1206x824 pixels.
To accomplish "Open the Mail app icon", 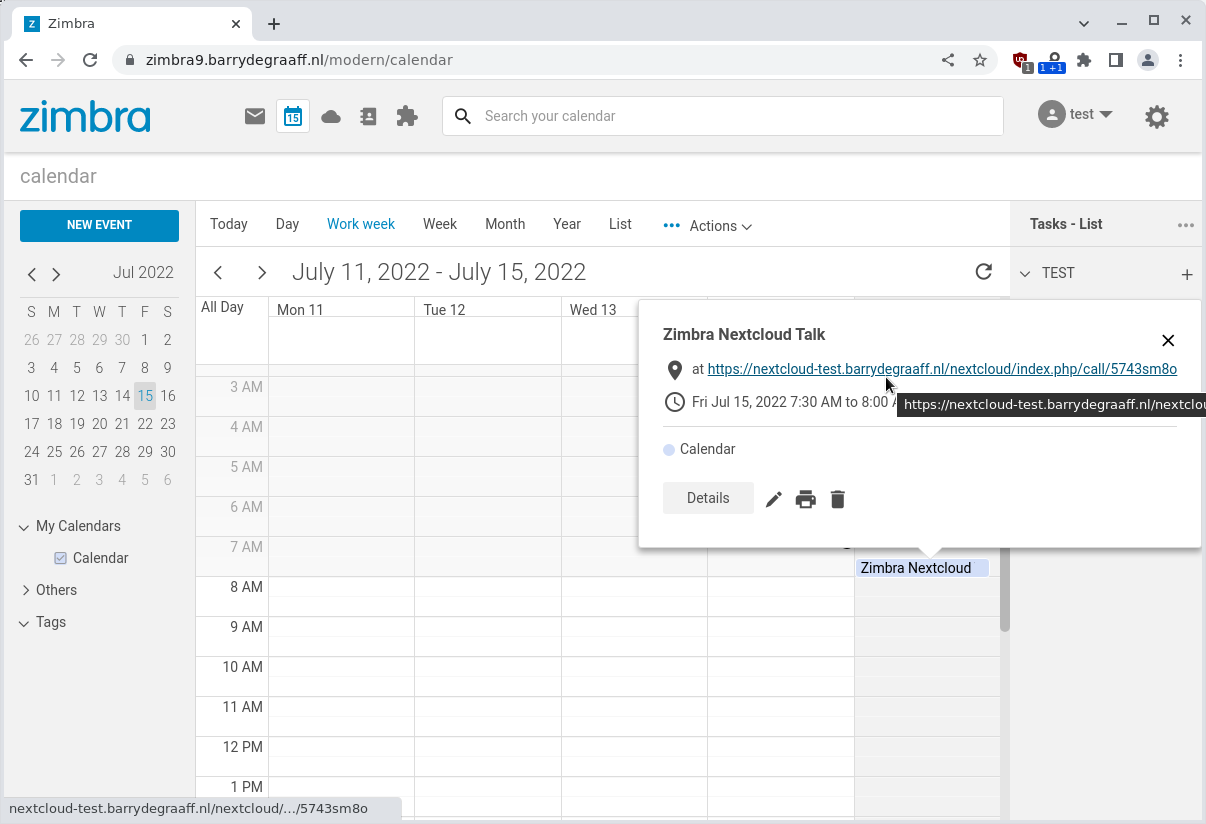I will click(x=255, y=116).
